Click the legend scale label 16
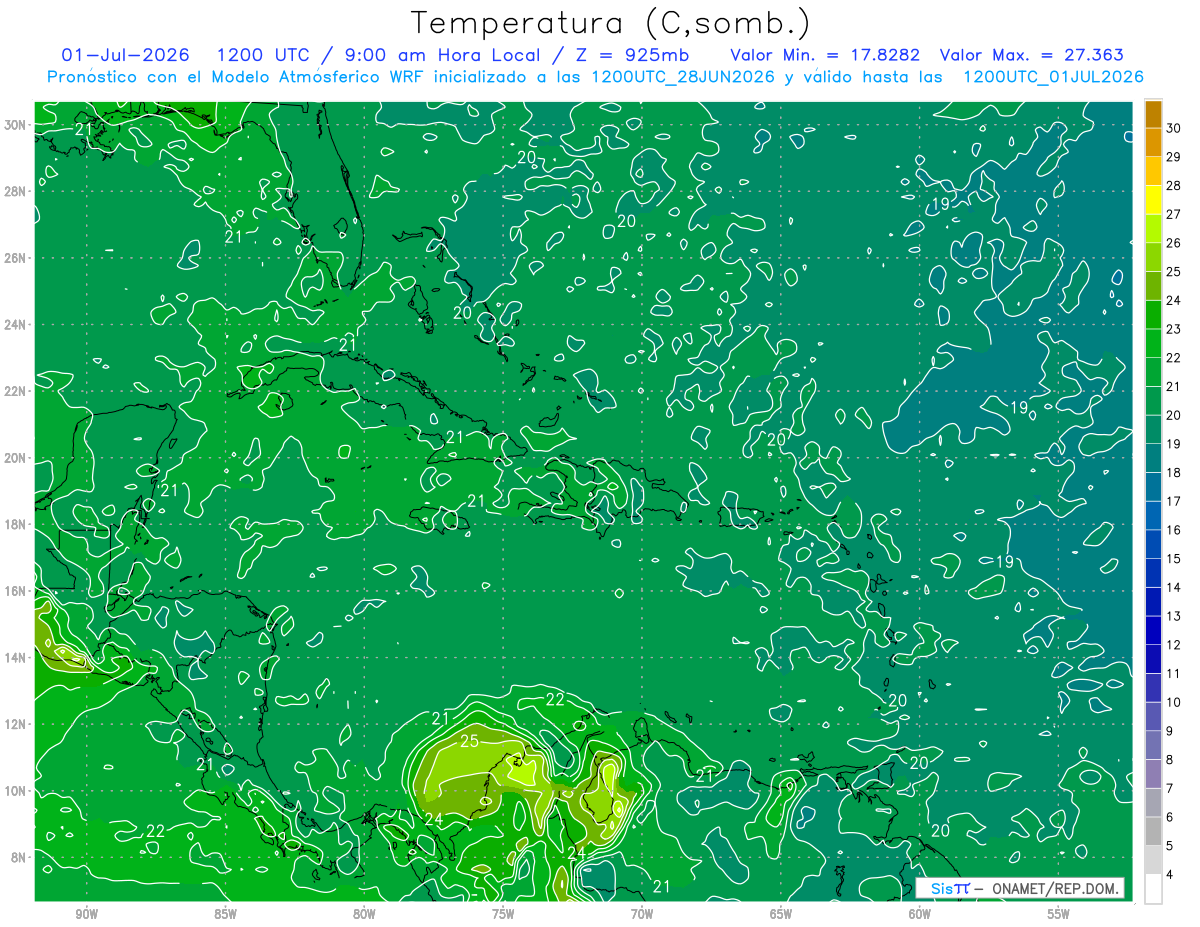Screen dimensions: 1200x927 click(x=1174, y=530)
